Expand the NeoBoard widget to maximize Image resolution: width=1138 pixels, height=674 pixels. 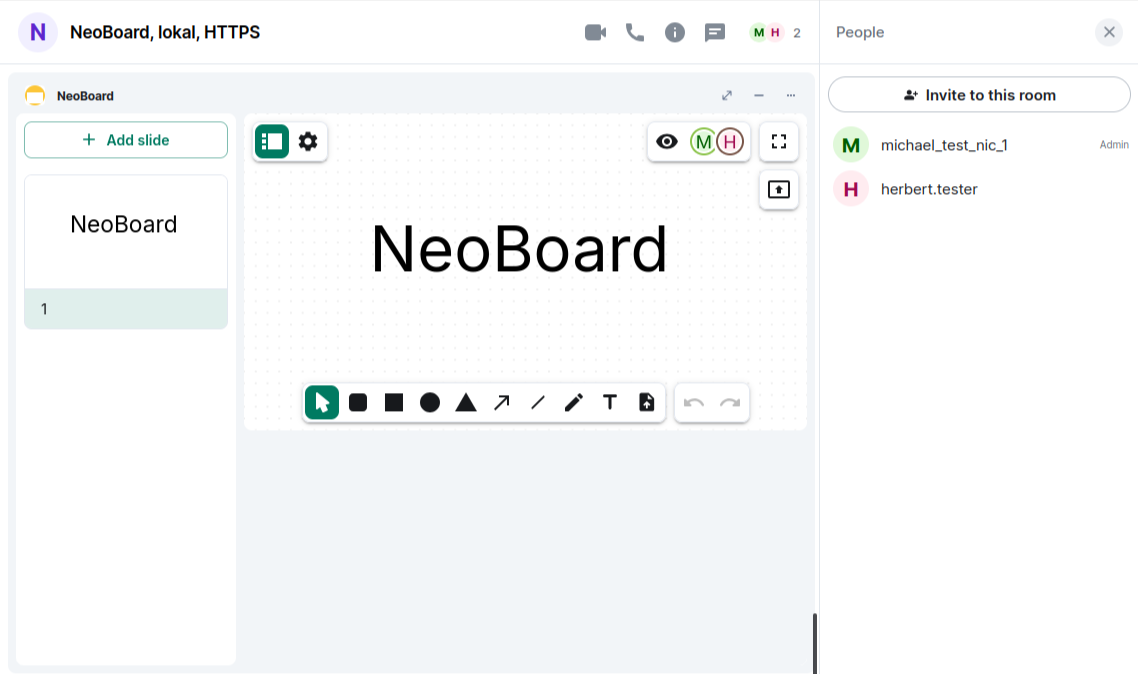727,96
